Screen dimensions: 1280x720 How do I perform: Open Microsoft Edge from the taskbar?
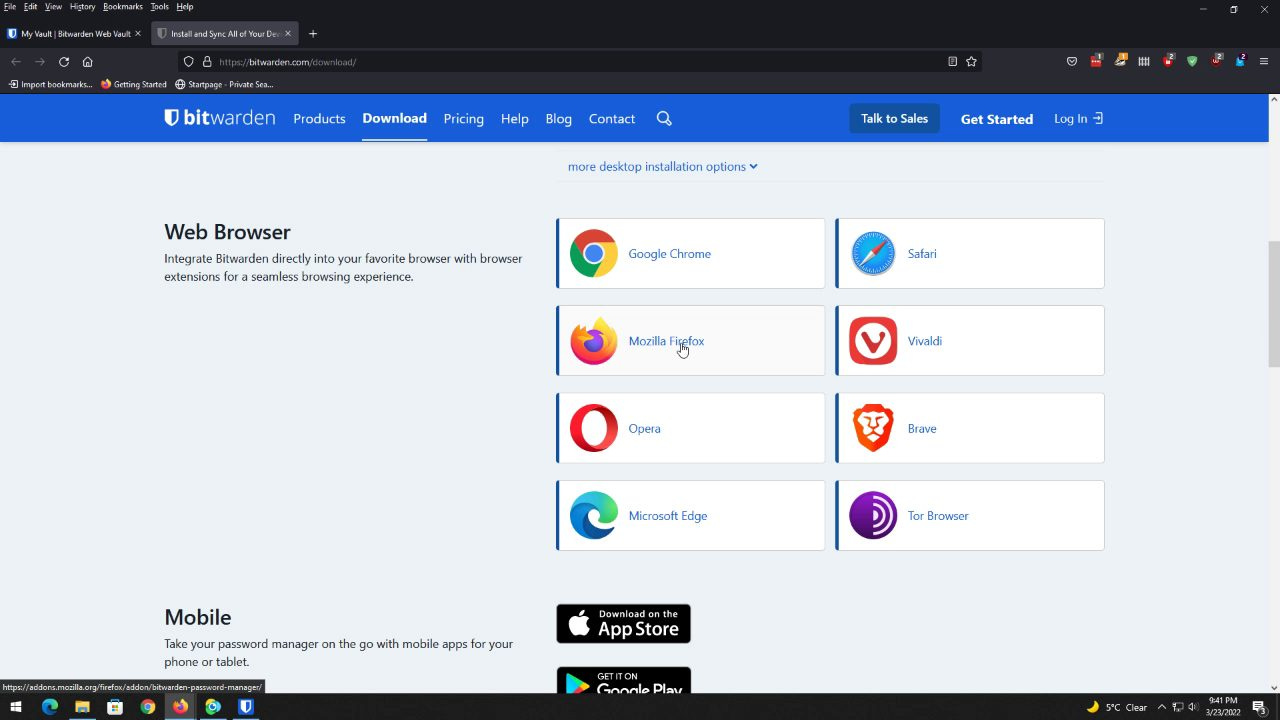(x=50, y=707)
